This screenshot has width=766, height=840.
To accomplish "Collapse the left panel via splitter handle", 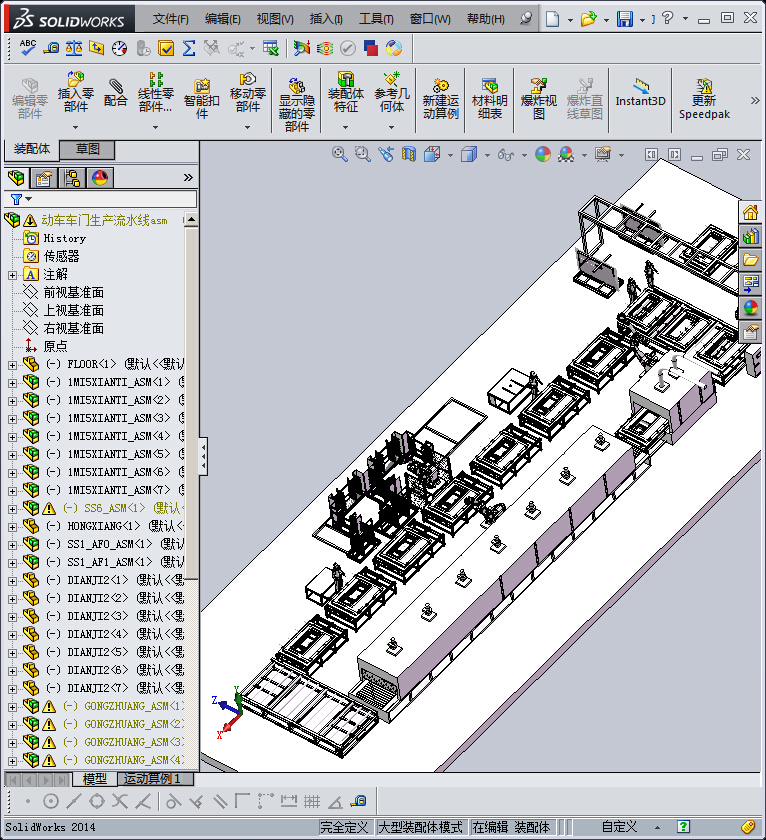I will [x=203, y=456].
